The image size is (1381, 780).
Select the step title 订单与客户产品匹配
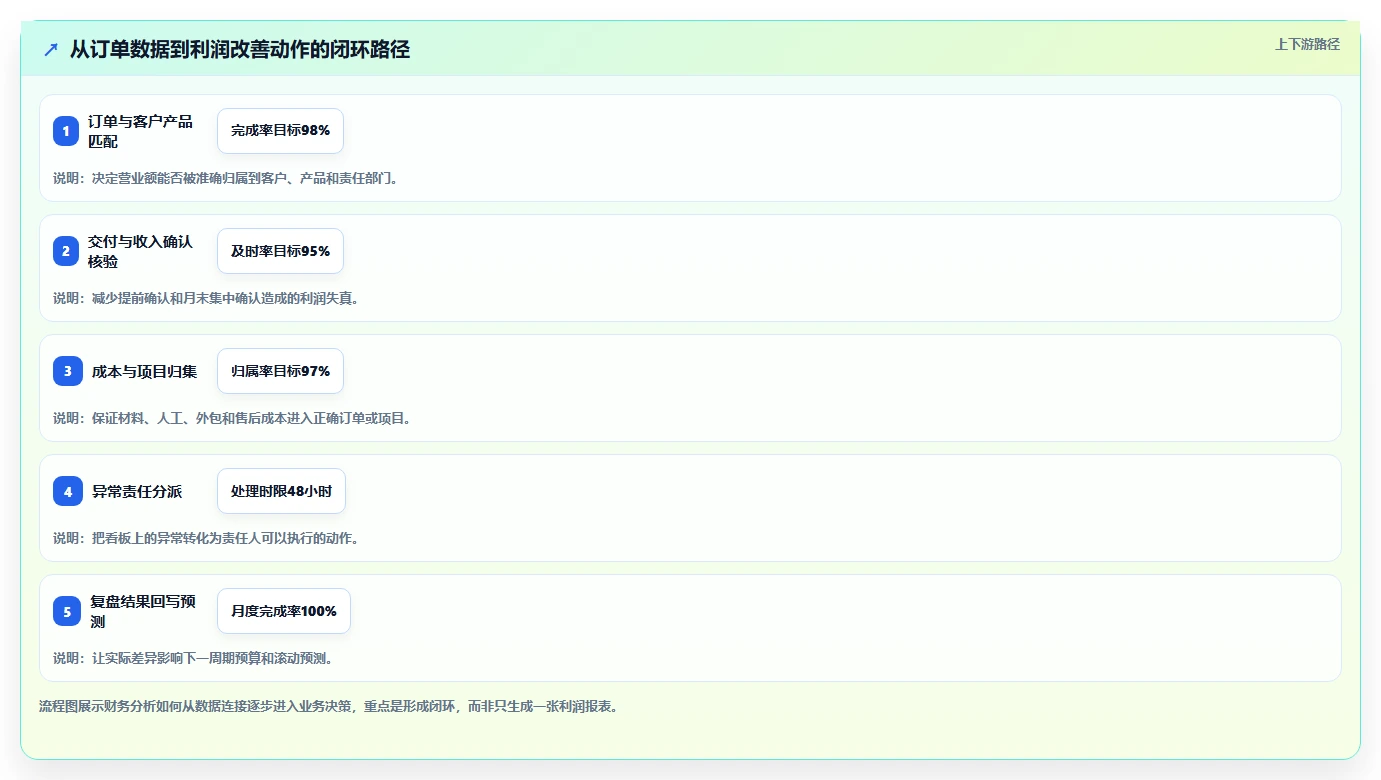(140, 131)
